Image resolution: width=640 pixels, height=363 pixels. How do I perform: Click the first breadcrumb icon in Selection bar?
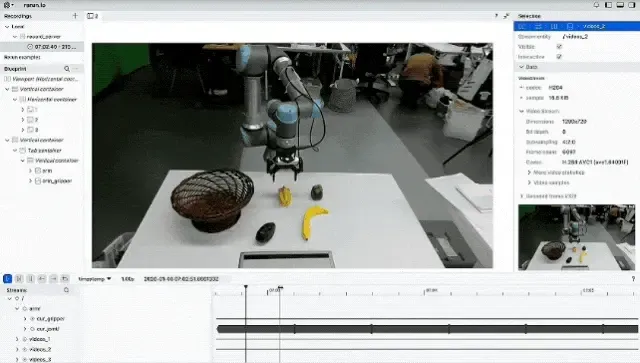pos(522,26)
